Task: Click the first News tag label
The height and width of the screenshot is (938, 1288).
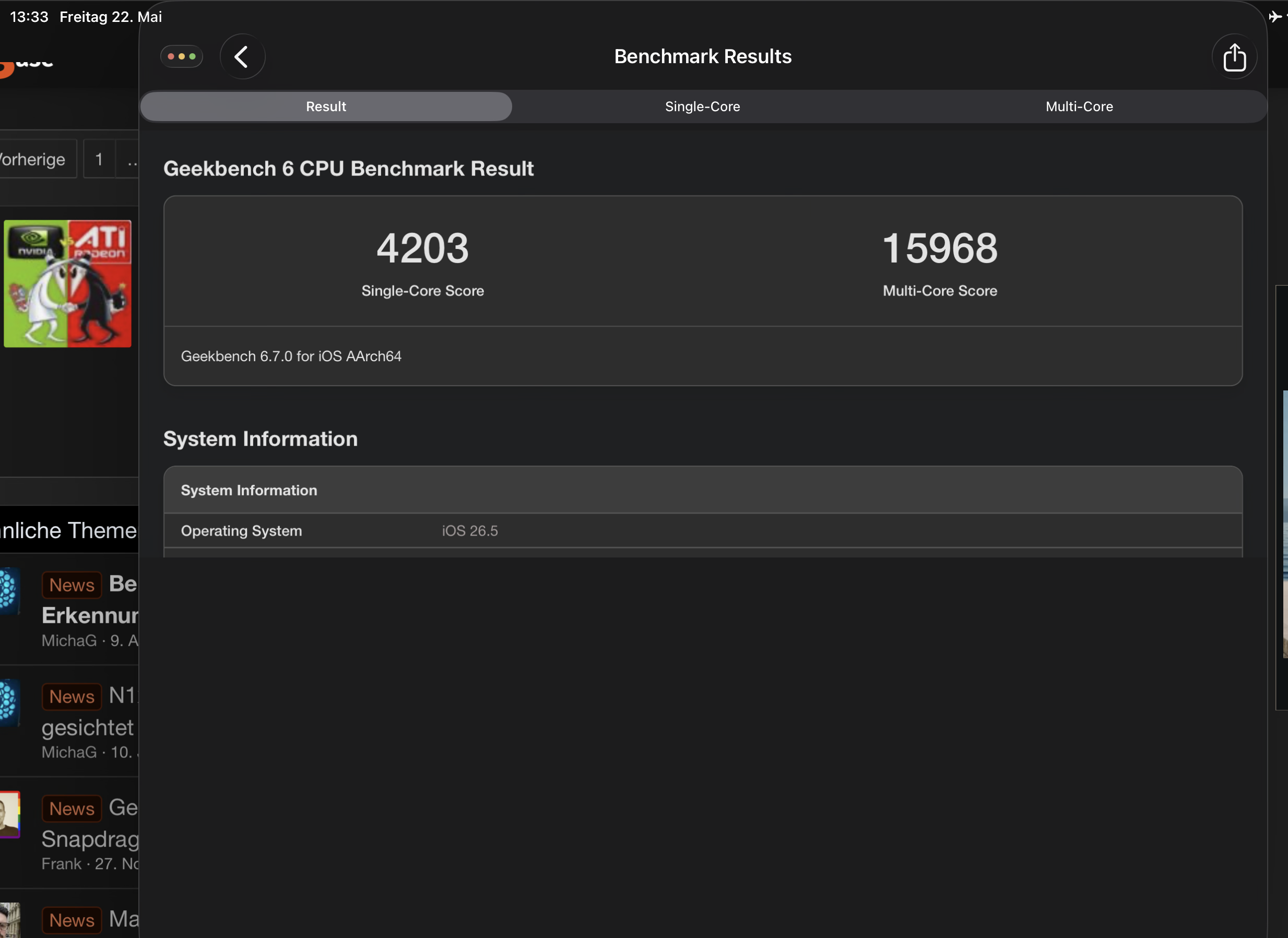Action: point(72,585)
